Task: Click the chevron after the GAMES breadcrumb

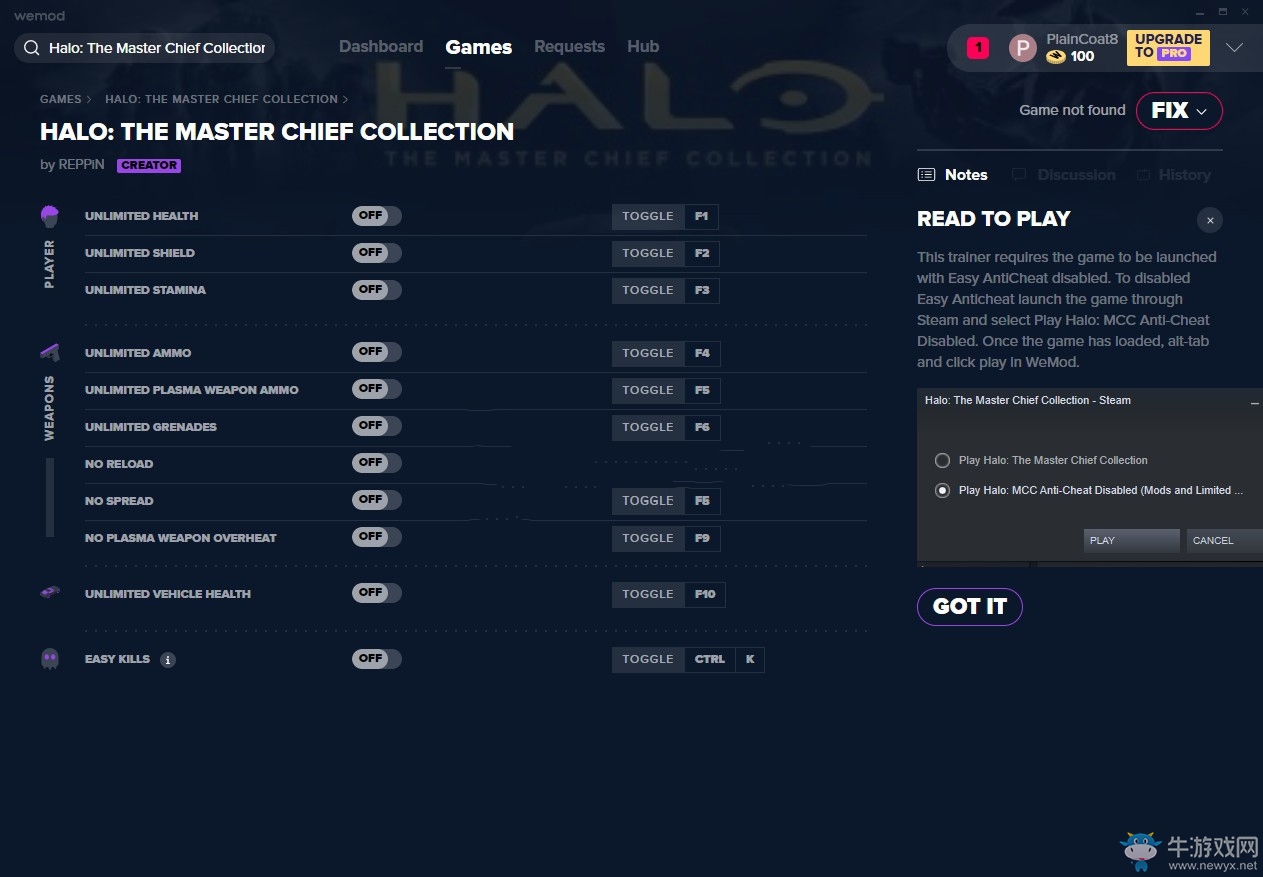Action: [89, 100]
